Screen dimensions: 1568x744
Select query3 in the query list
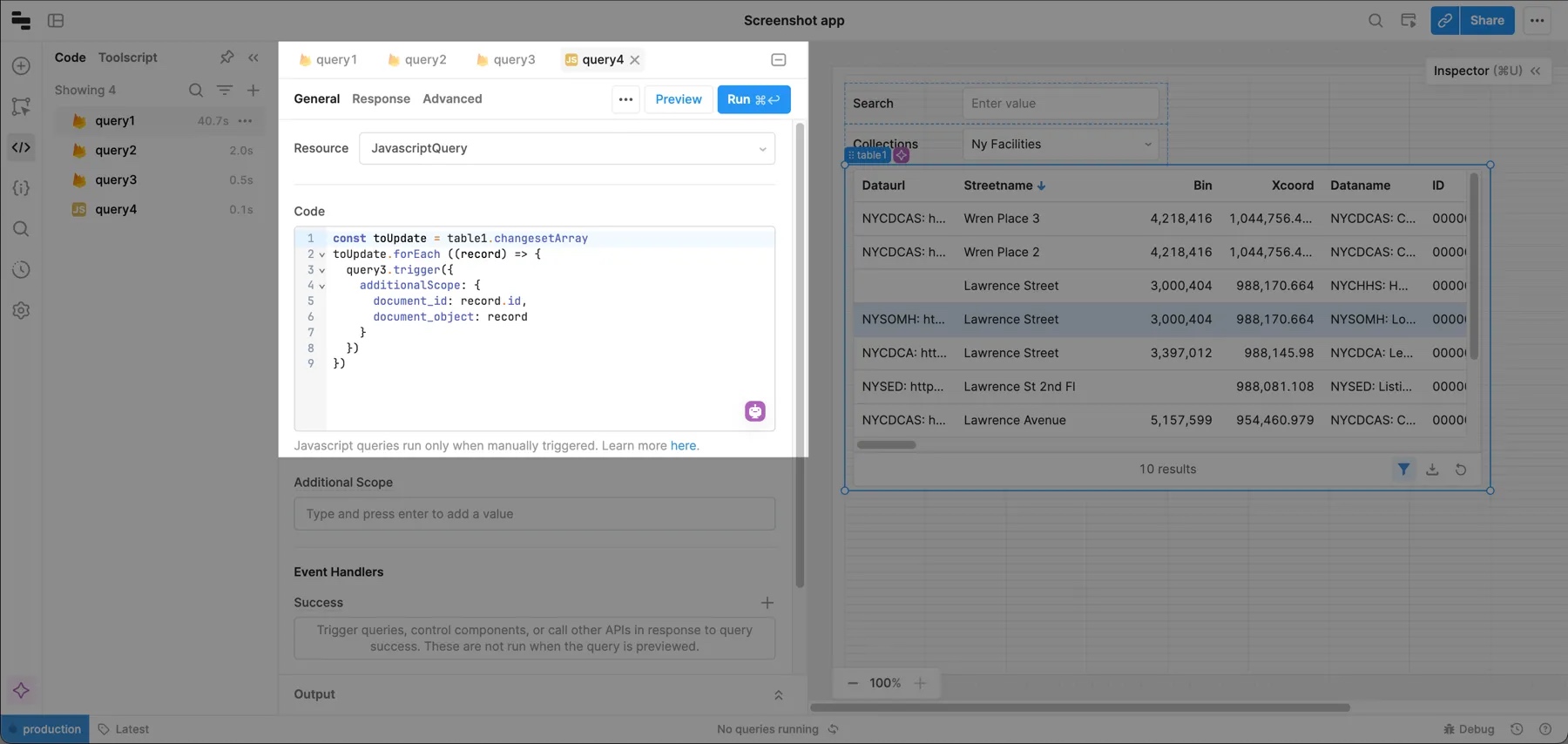click(160, 179)
